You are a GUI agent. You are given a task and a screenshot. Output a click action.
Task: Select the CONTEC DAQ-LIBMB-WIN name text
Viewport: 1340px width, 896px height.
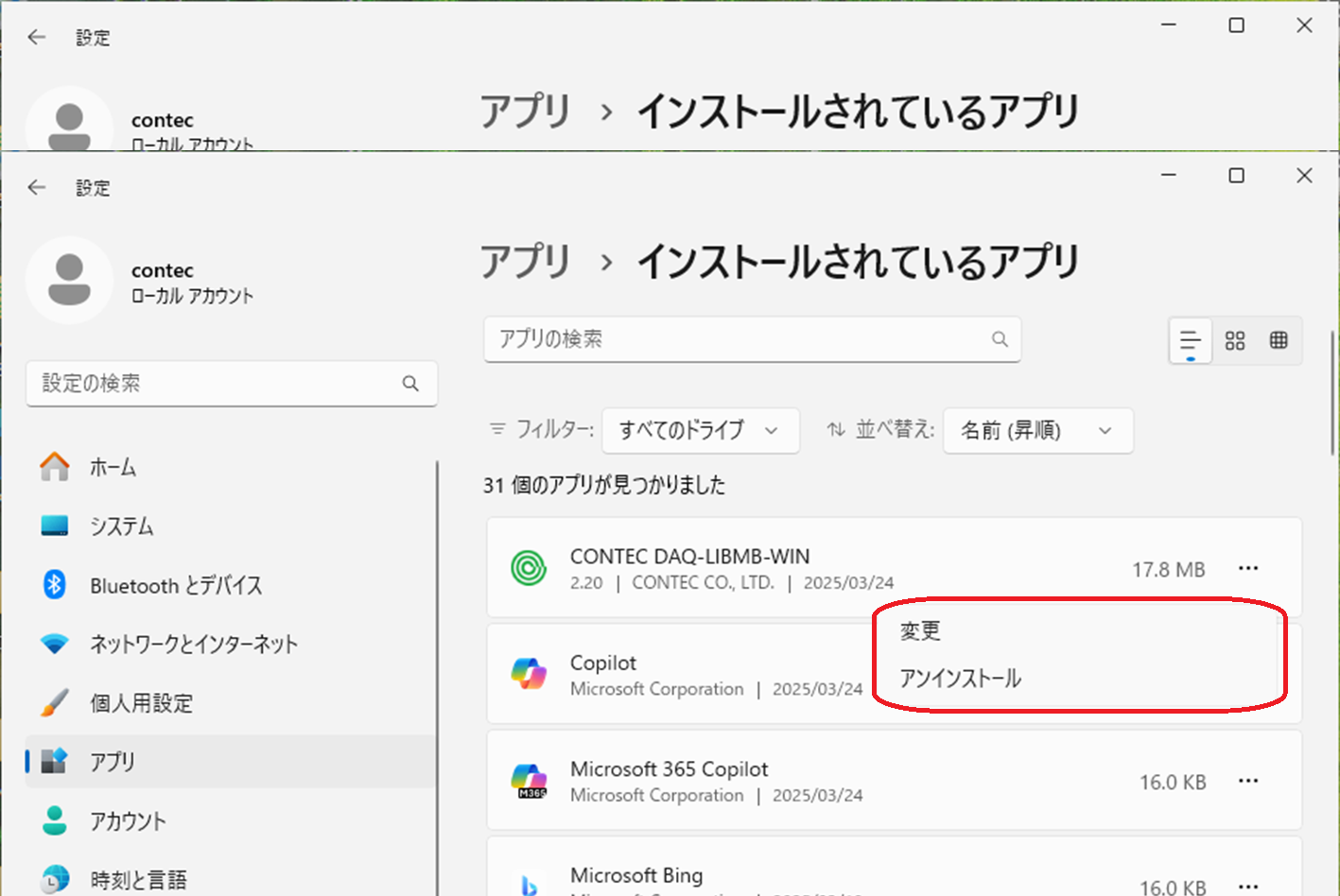pos(689,557)
